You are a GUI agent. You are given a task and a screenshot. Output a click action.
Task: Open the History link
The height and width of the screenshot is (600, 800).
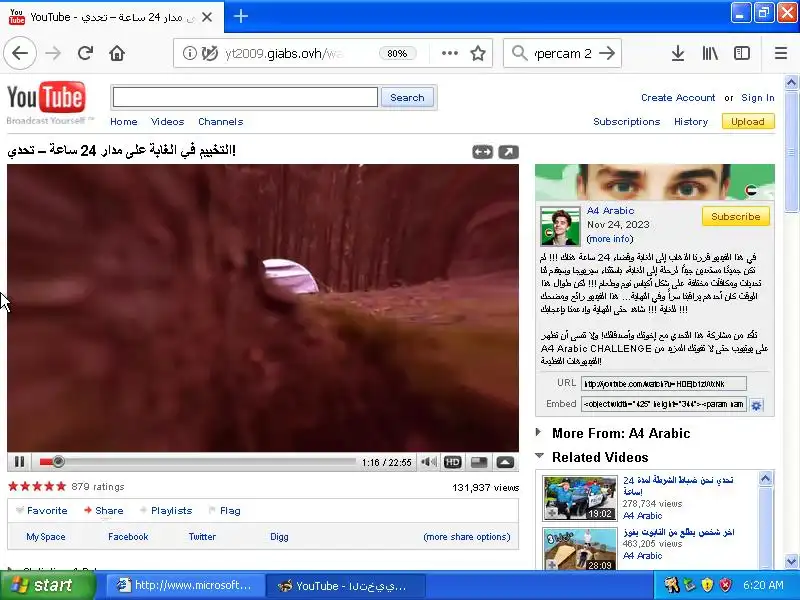tap(691, 121)
